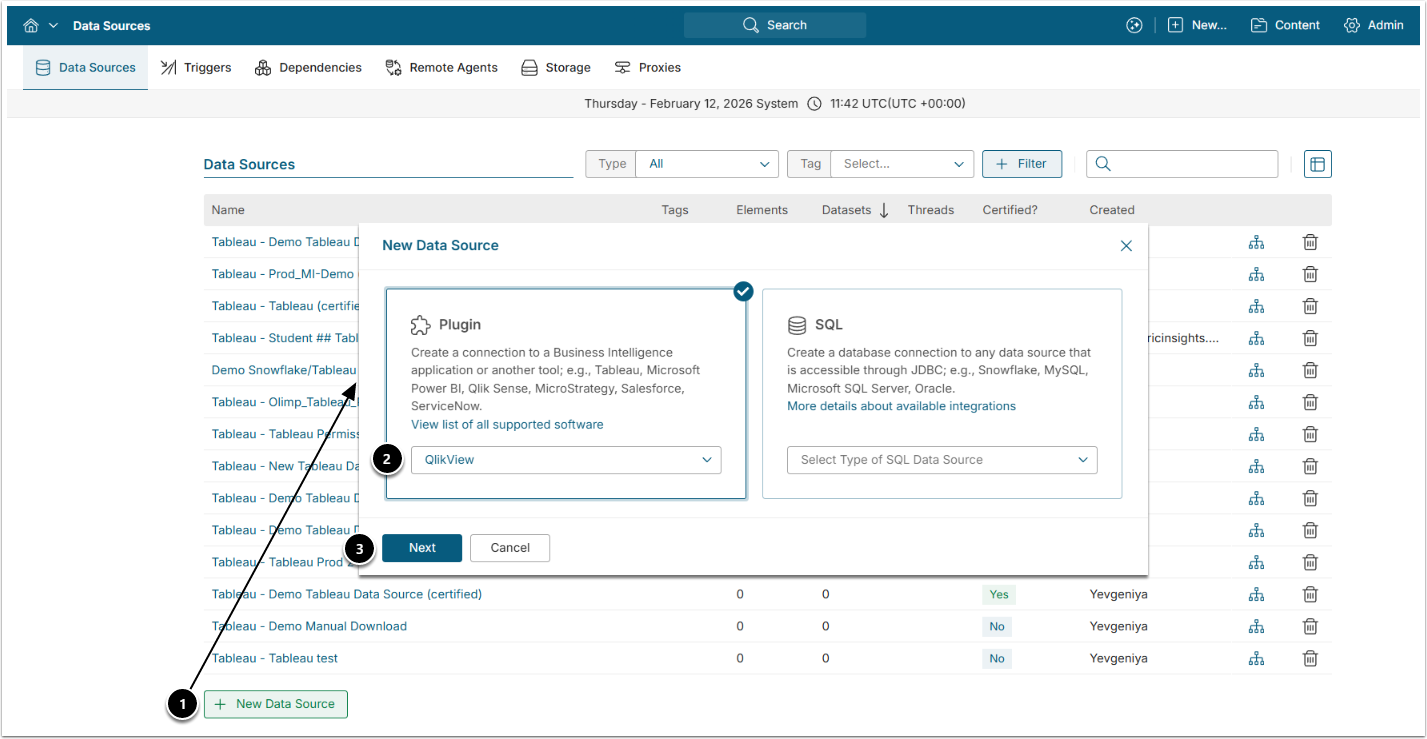Expand the Type filter dropdown
The height and width of the screenshot is (739, 1427).
click(706, 164)
